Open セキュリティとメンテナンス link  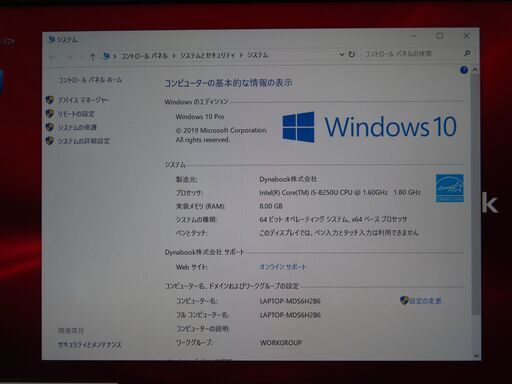(x=90, y=344)
